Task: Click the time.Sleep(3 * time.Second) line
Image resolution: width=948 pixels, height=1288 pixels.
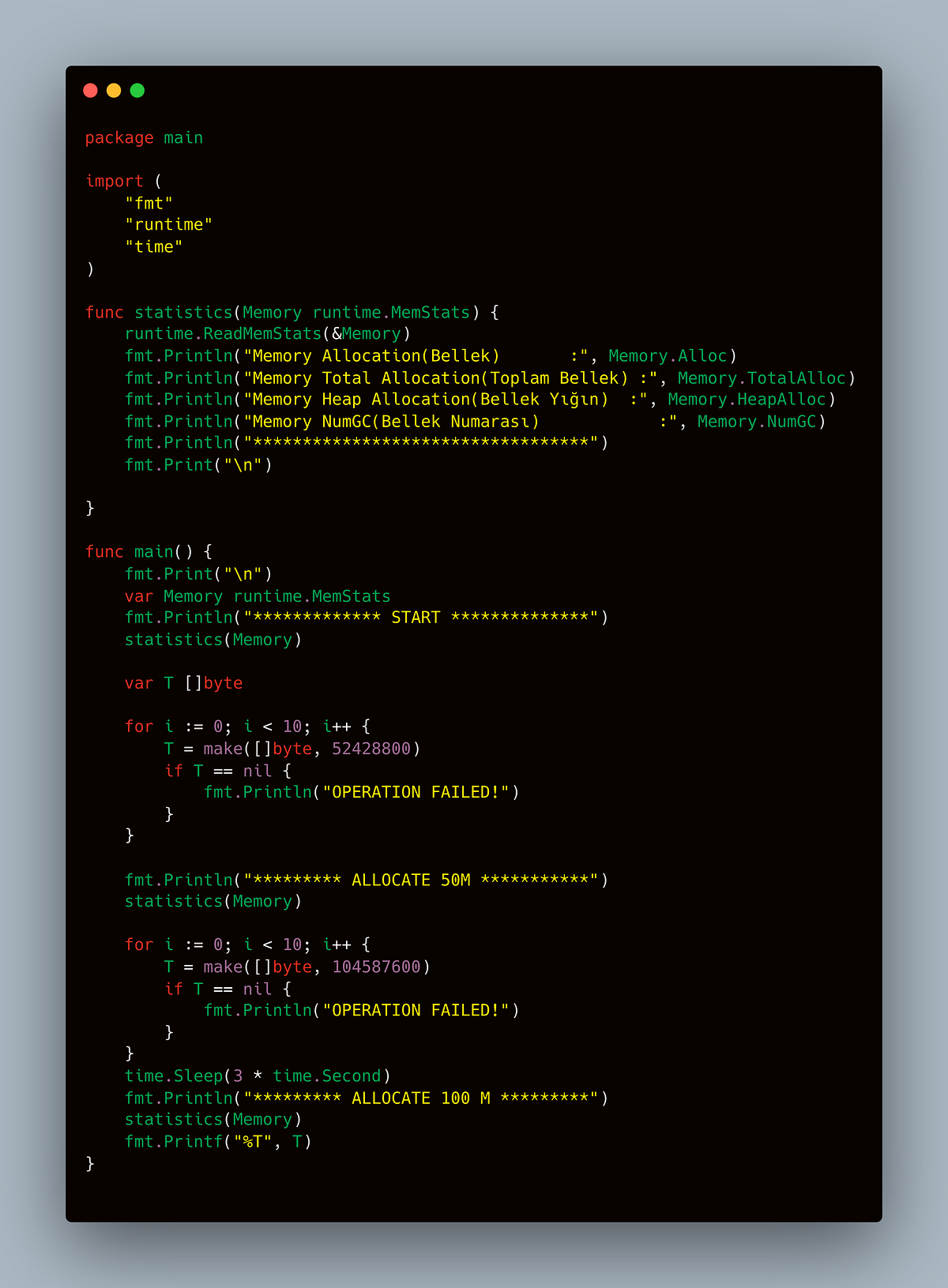Action: pos(258,1076)
